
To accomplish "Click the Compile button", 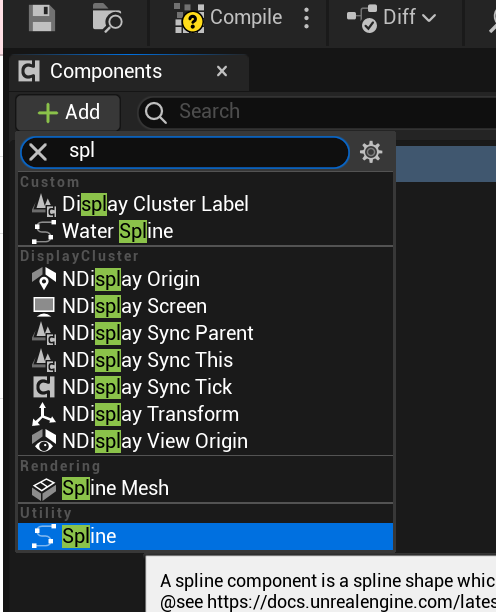I will 228,18.
